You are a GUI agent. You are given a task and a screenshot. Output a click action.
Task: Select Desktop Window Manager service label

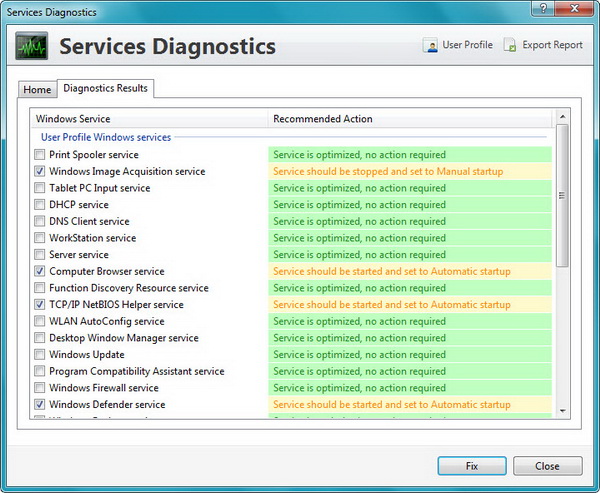pos(124,338)
